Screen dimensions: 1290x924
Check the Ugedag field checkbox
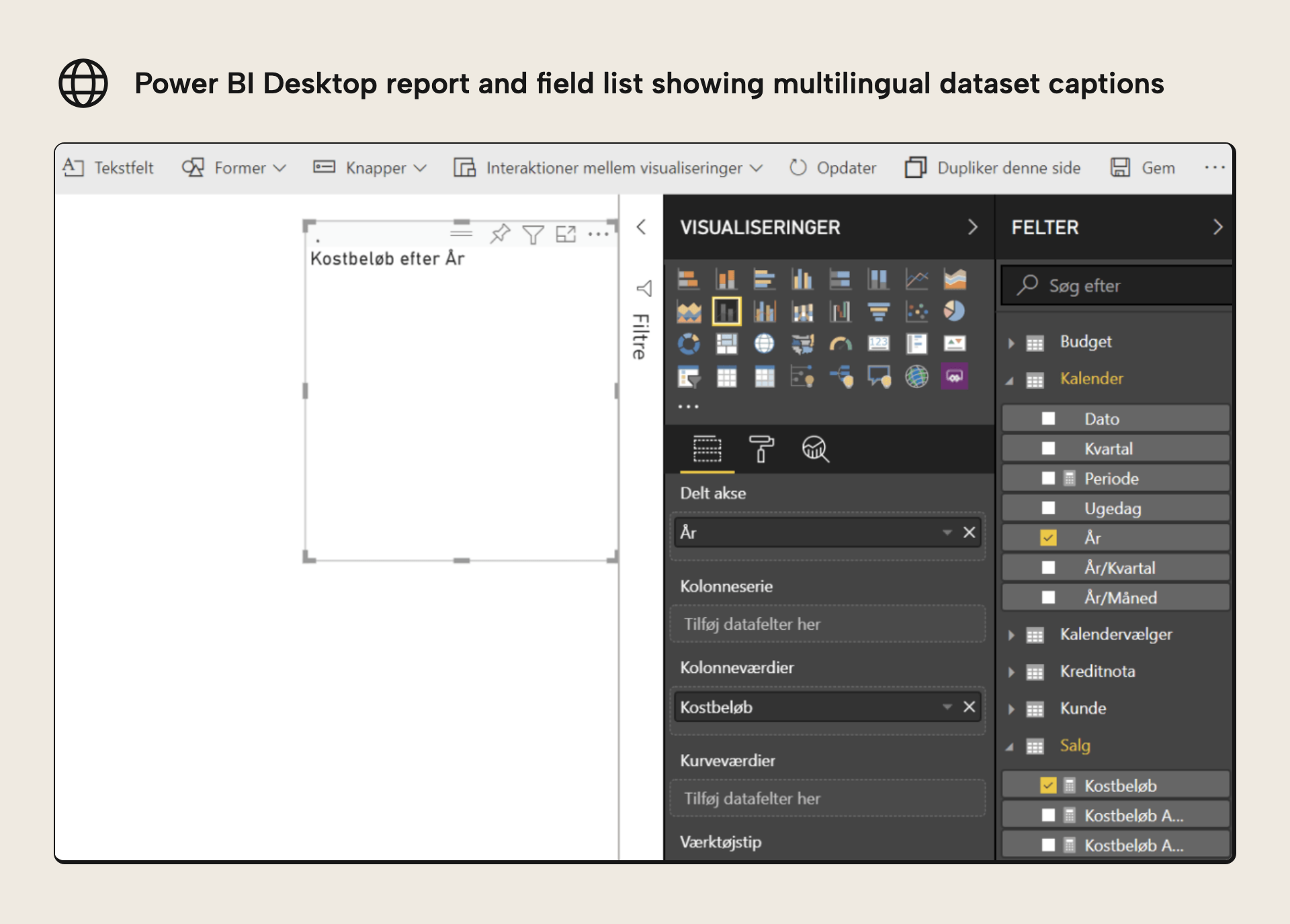click(1048, 508)
